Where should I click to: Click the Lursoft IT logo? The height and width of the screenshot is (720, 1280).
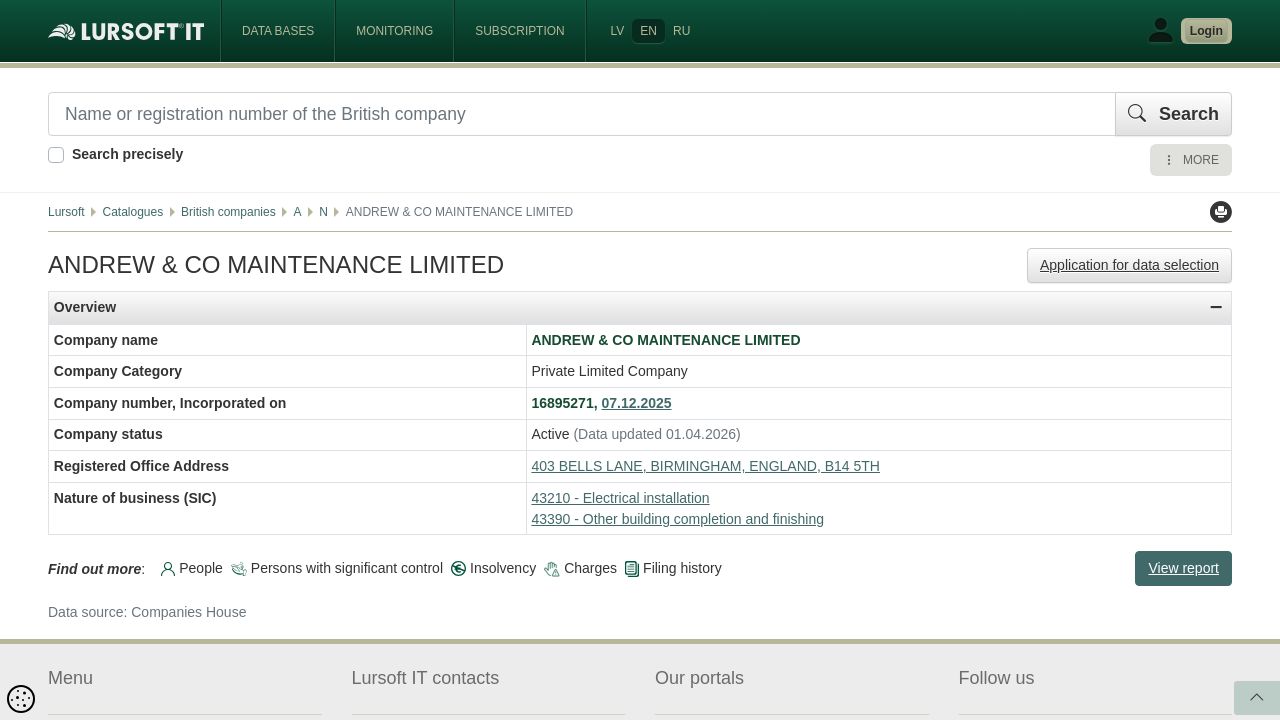click(x=126, y=31)
